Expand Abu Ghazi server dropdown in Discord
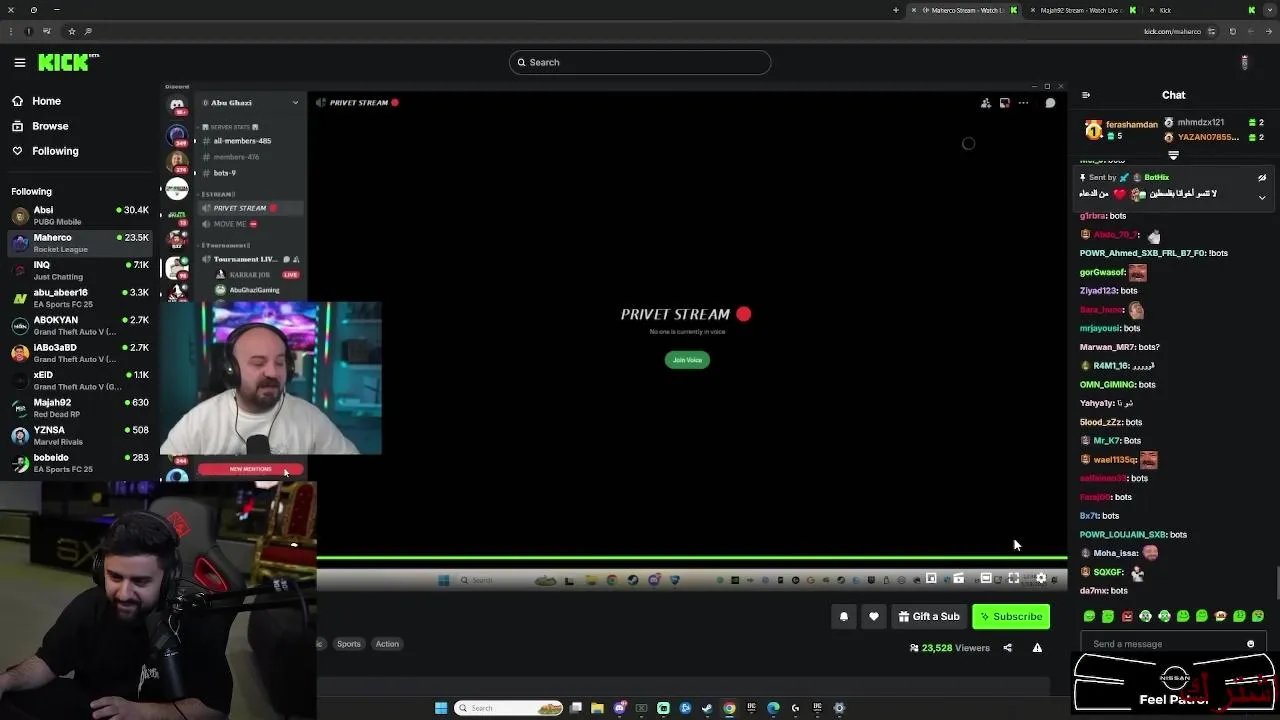 coord(295,103)
